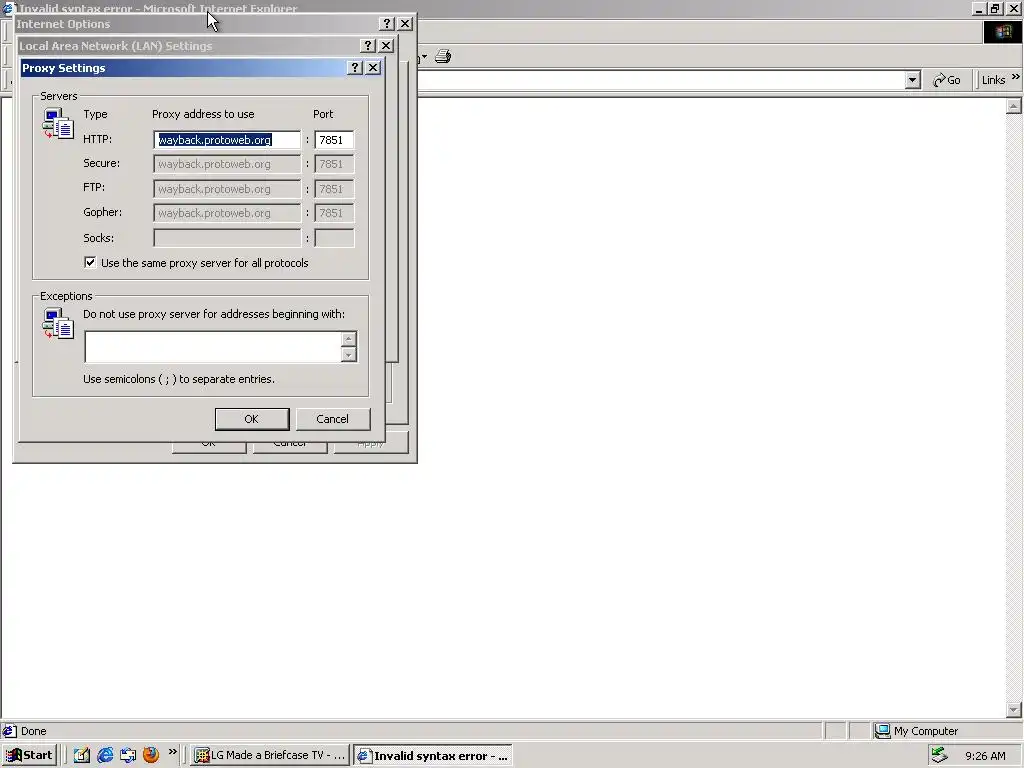
Task: Expand the Quick Launch overflow chevron
Action: [172, 752]
